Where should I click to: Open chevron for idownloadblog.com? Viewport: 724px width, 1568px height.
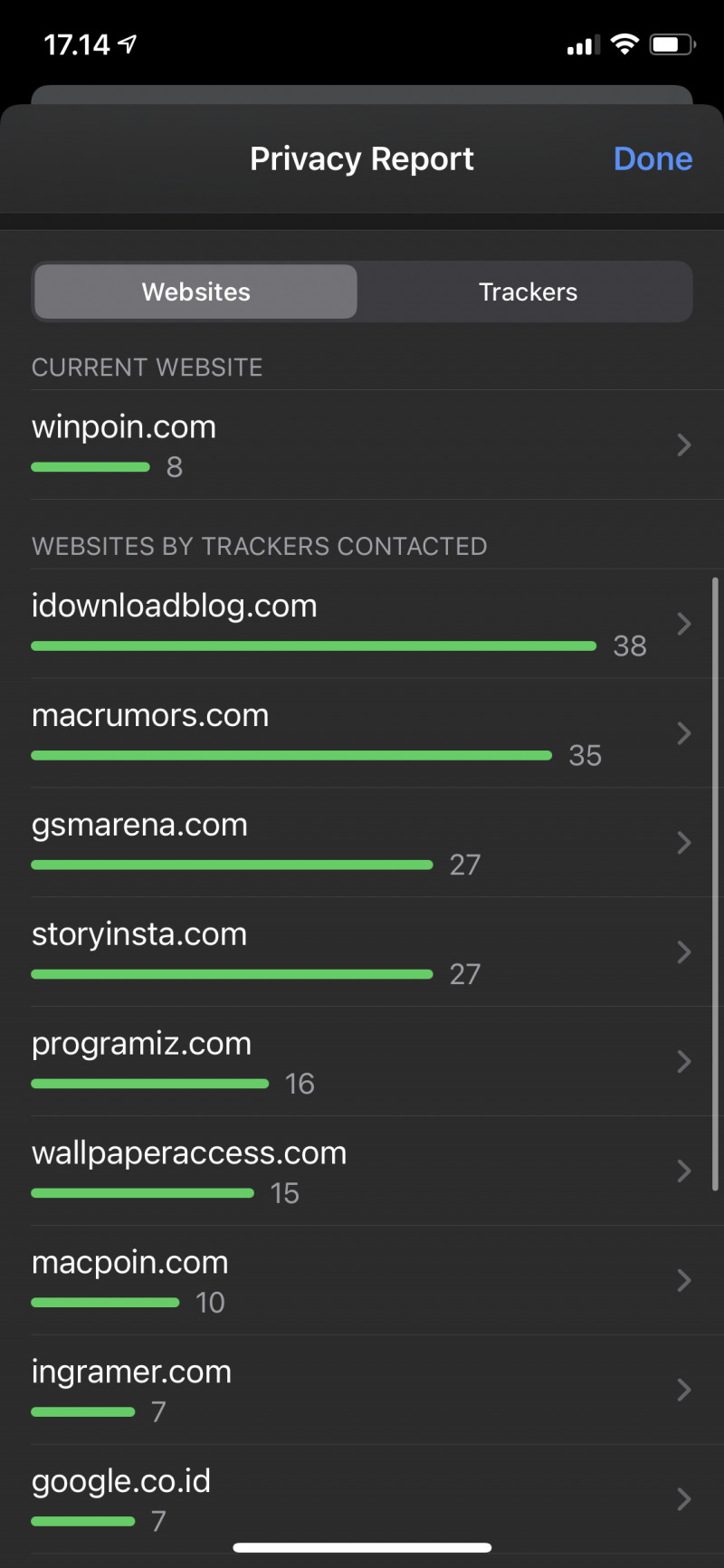click(x=684, y=624)
